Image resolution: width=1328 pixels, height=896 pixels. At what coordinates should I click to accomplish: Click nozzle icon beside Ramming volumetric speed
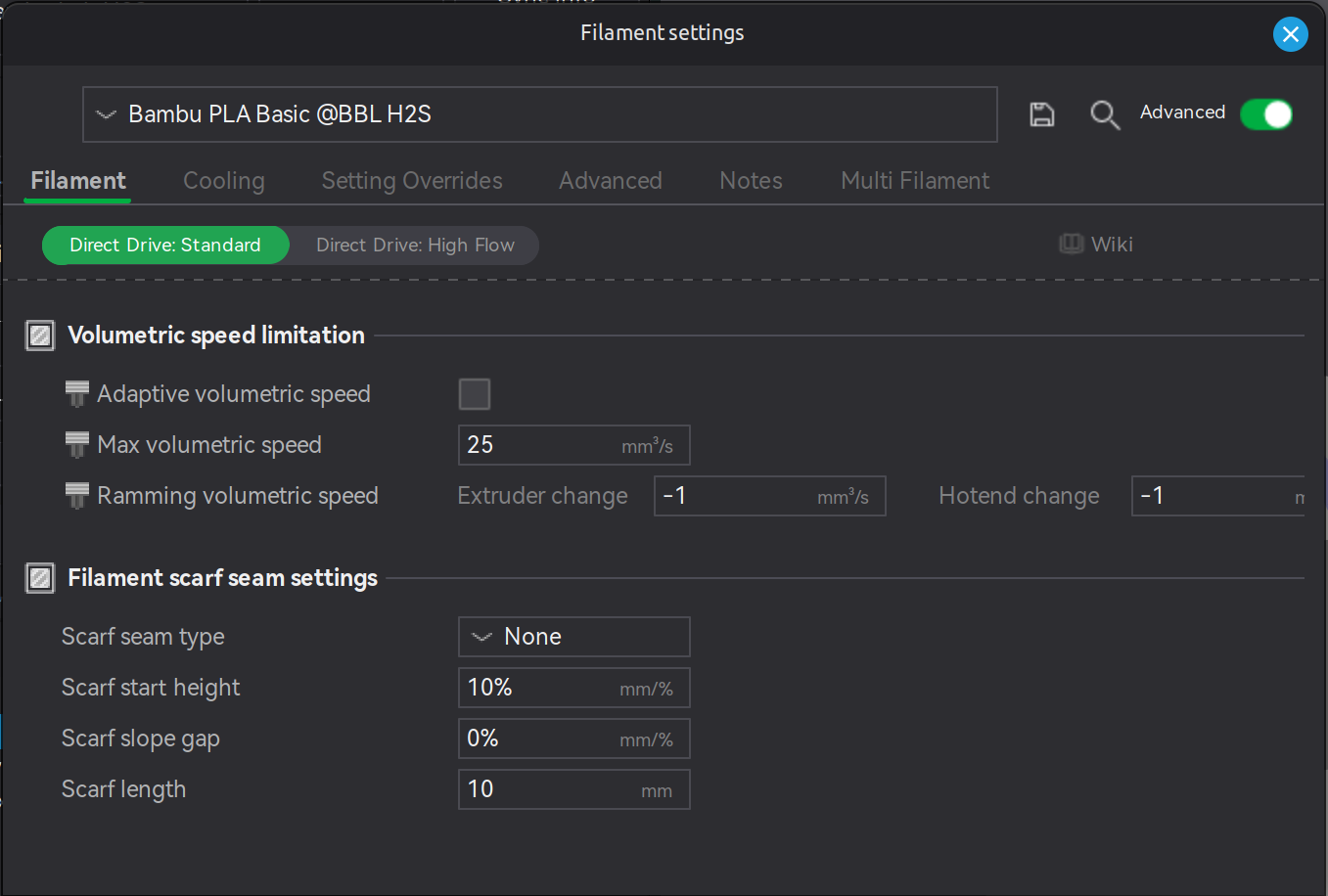pyautogui.click(x=77, y=496)
